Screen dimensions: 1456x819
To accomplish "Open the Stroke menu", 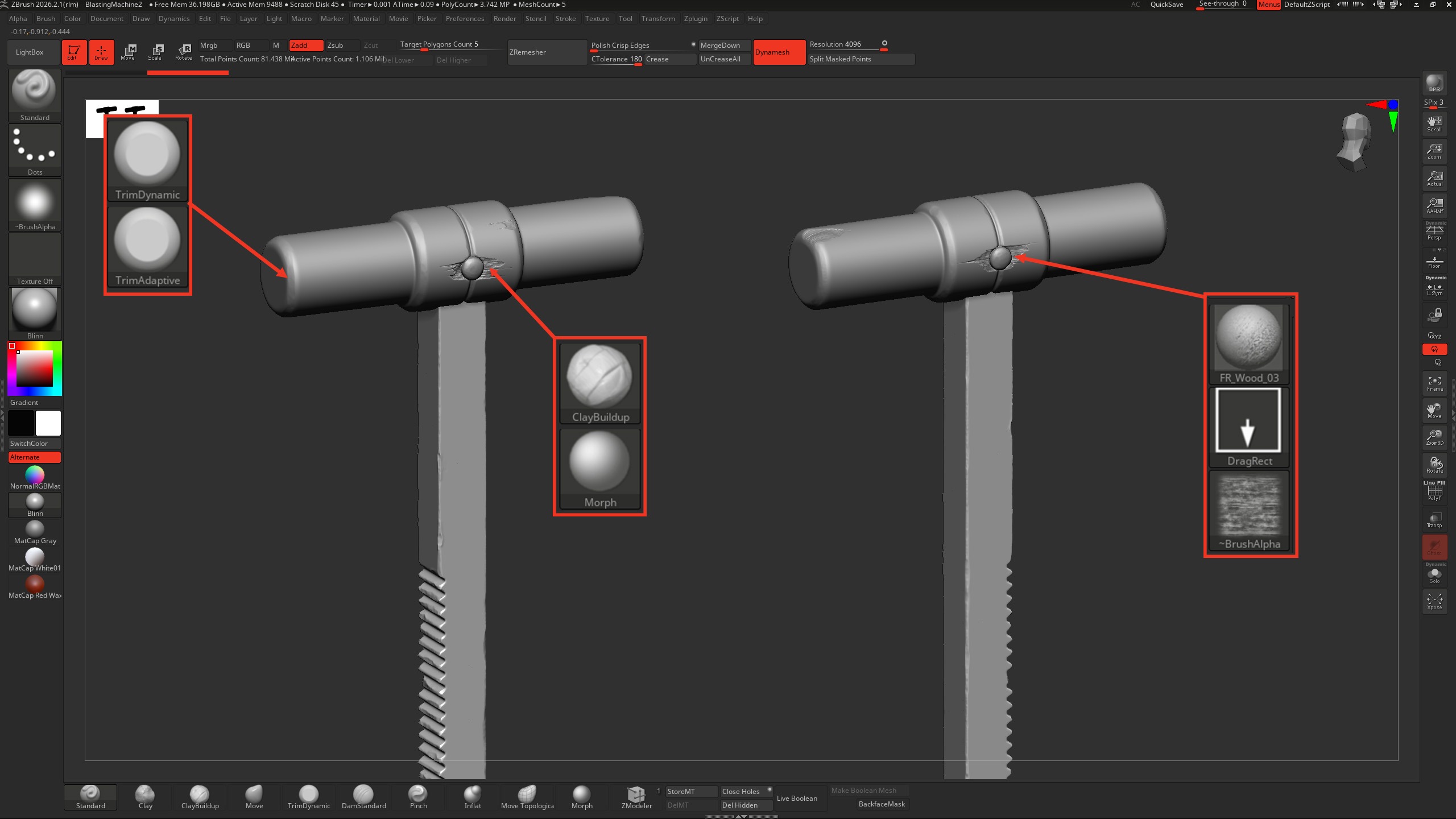I will click(565, 19).
